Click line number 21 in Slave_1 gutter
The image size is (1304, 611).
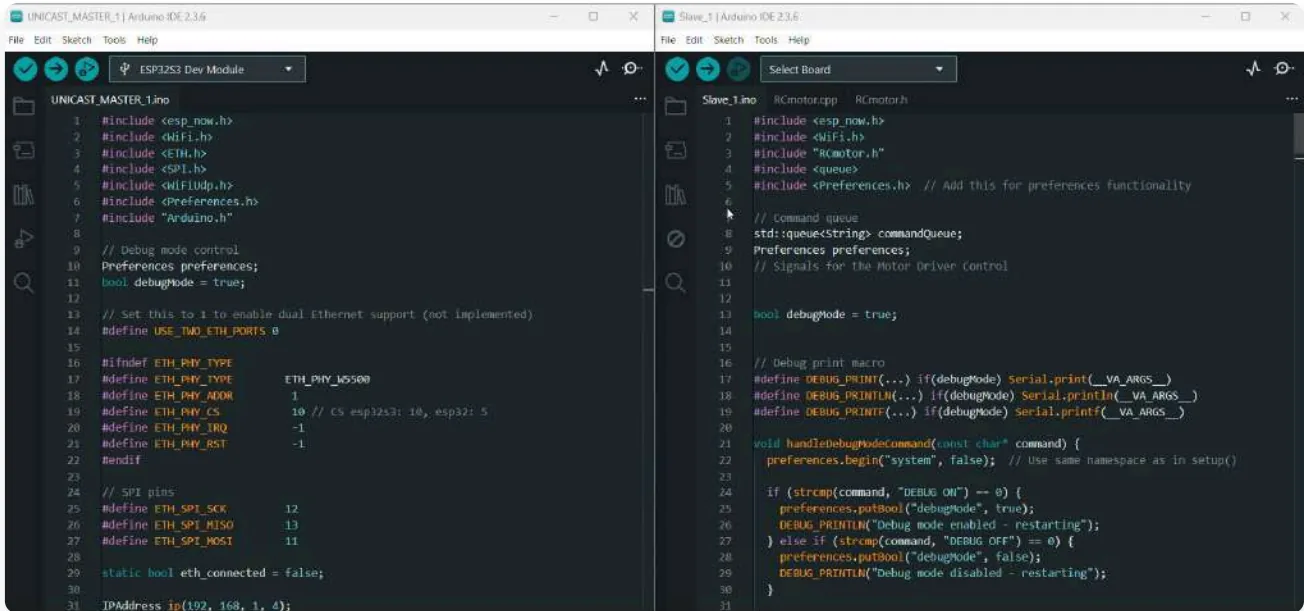coord(726,444)
